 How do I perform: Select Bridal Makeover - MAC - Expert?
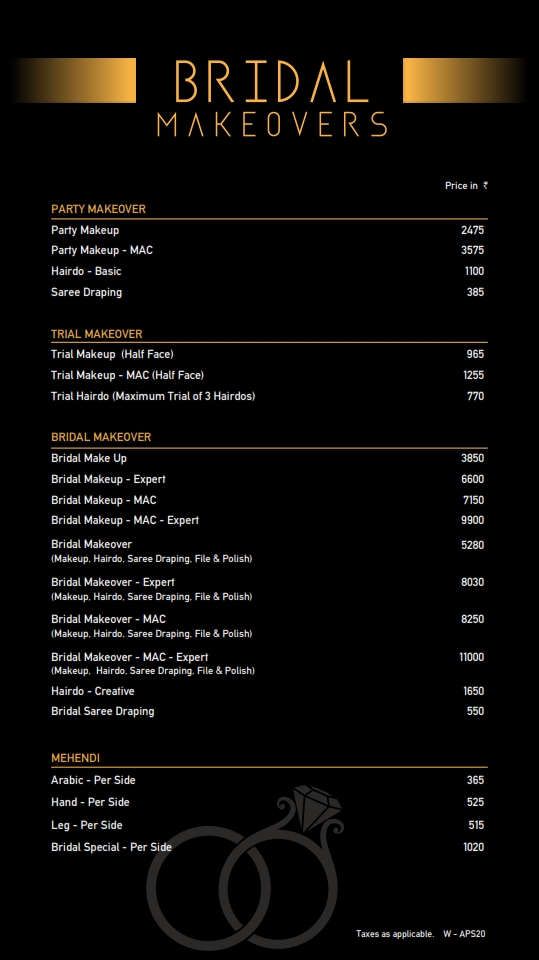pos(130,658)
